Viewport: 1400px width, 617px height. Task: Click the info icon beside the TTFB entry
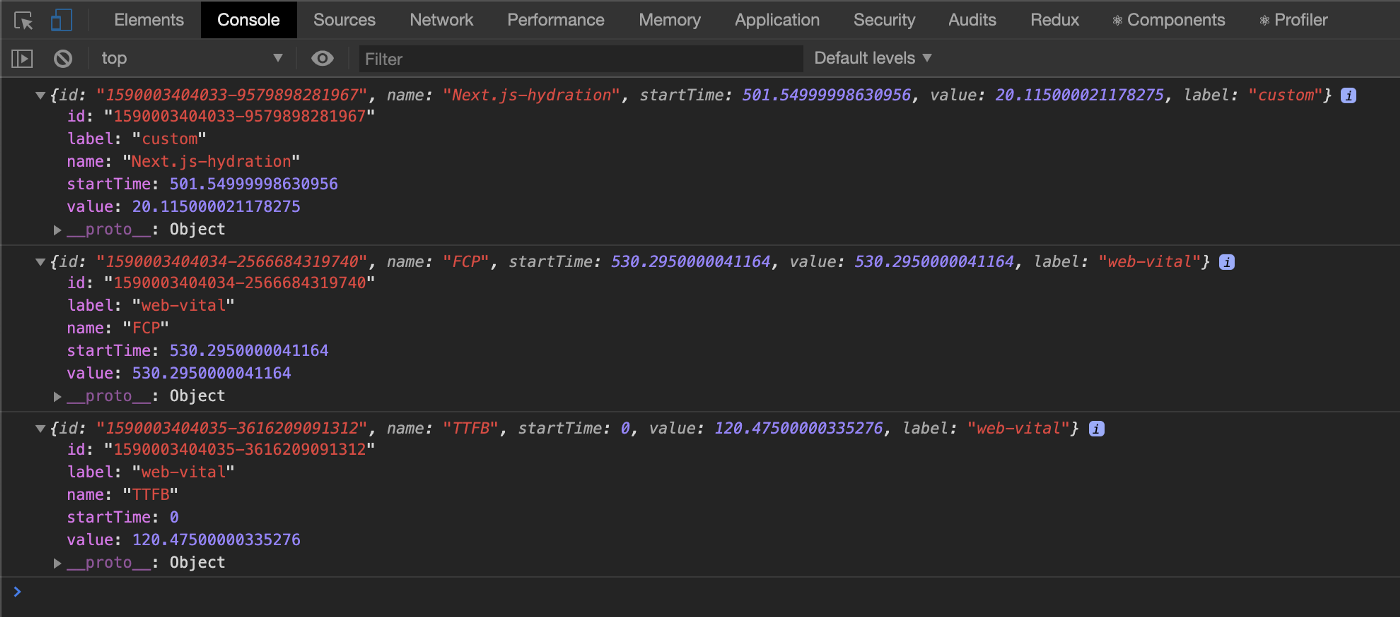tap(1096, 428)
